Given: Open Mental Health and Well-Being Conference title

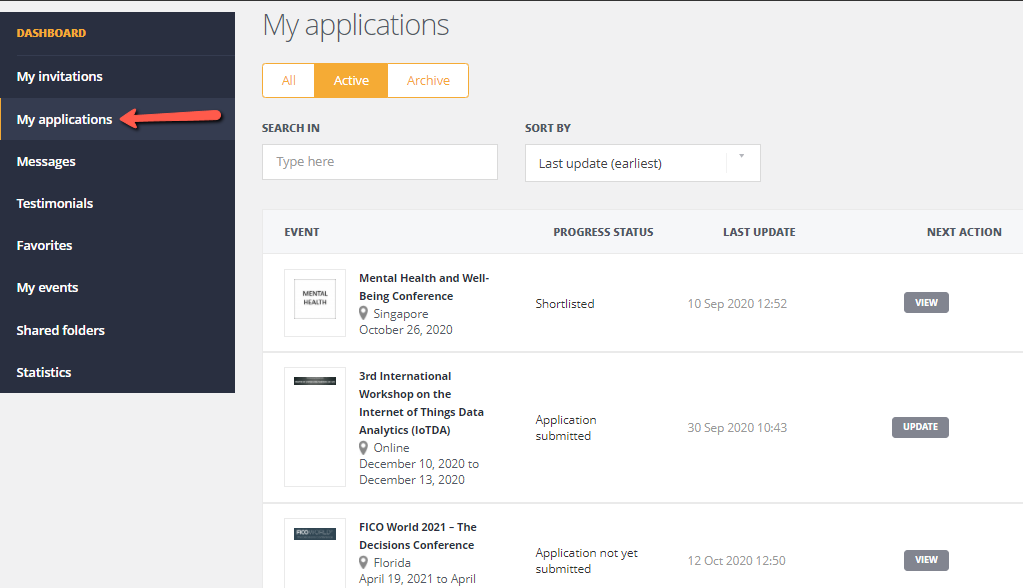Looking at the screenshot, I should pos(424,287).
